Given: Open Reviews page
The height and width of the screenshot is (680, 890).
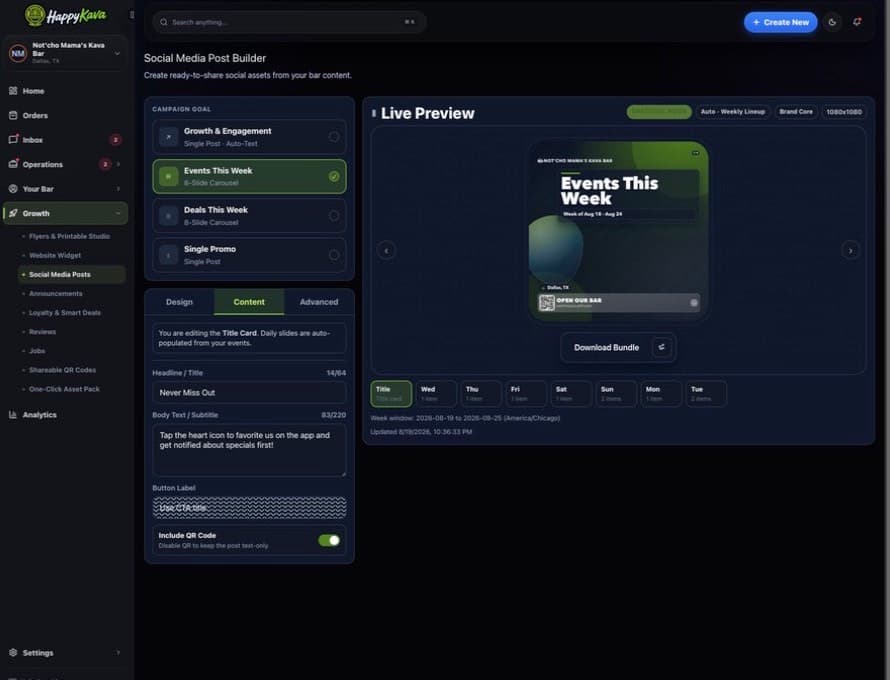Looking at the screenshot, I should click(x=43, y=332).
